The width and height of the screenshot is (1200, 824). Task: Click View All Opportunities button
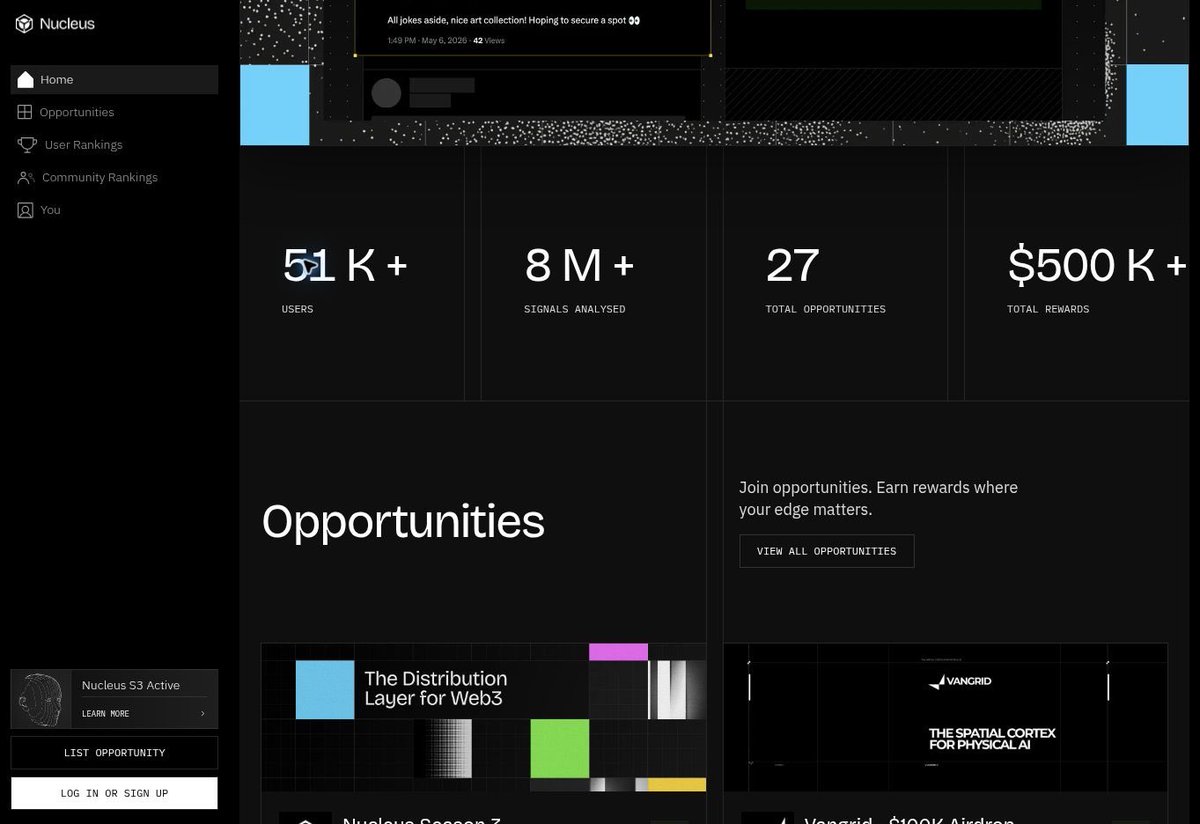tap(826, 551)
